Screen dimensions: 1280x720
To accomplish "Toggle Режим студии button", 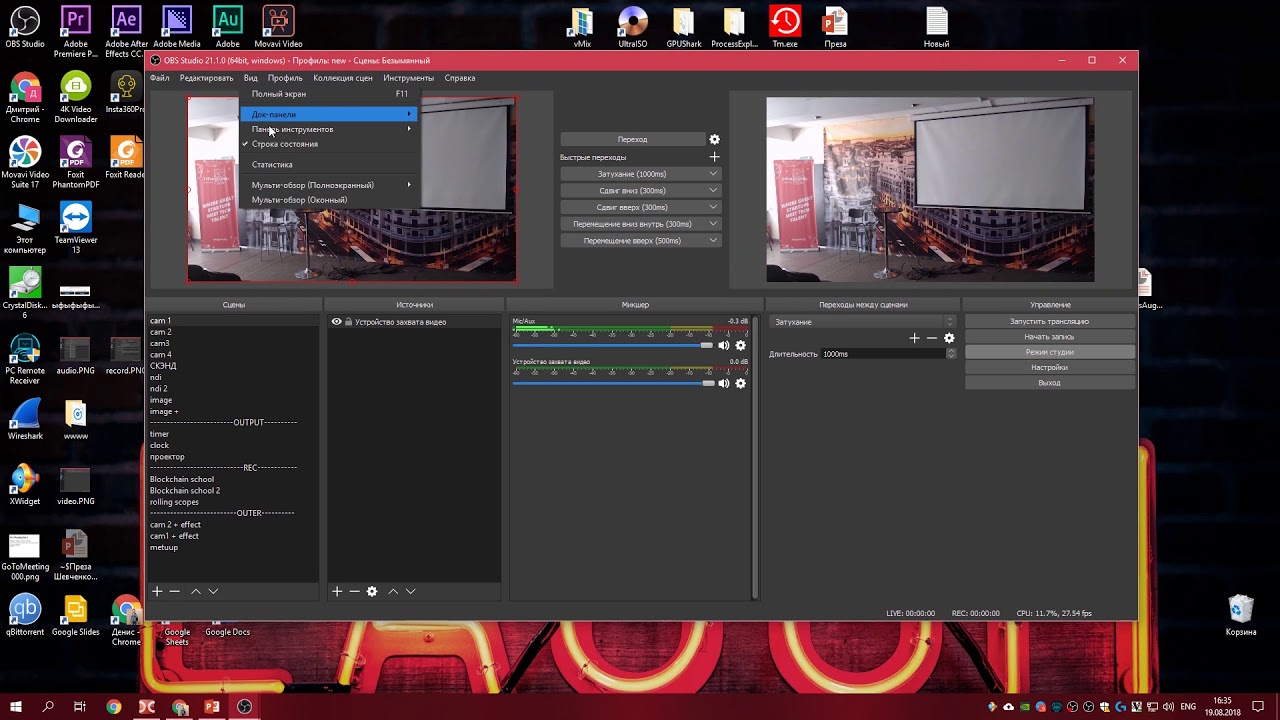I will pos(1050,352).
